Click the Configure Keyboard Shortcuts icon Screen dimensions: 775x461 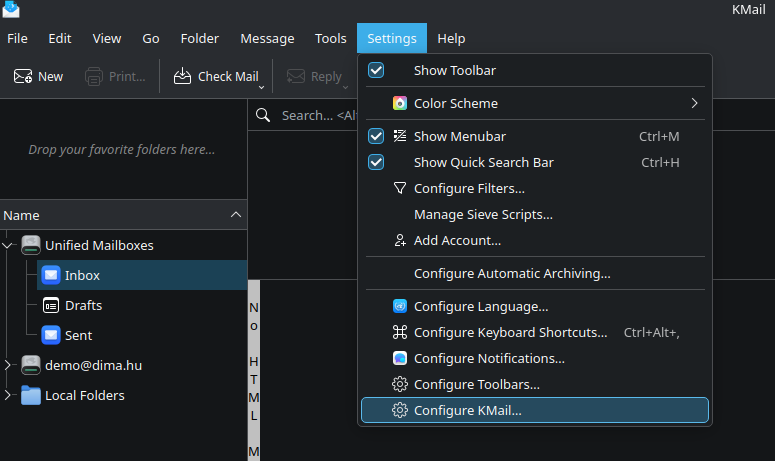click(399, 332)
